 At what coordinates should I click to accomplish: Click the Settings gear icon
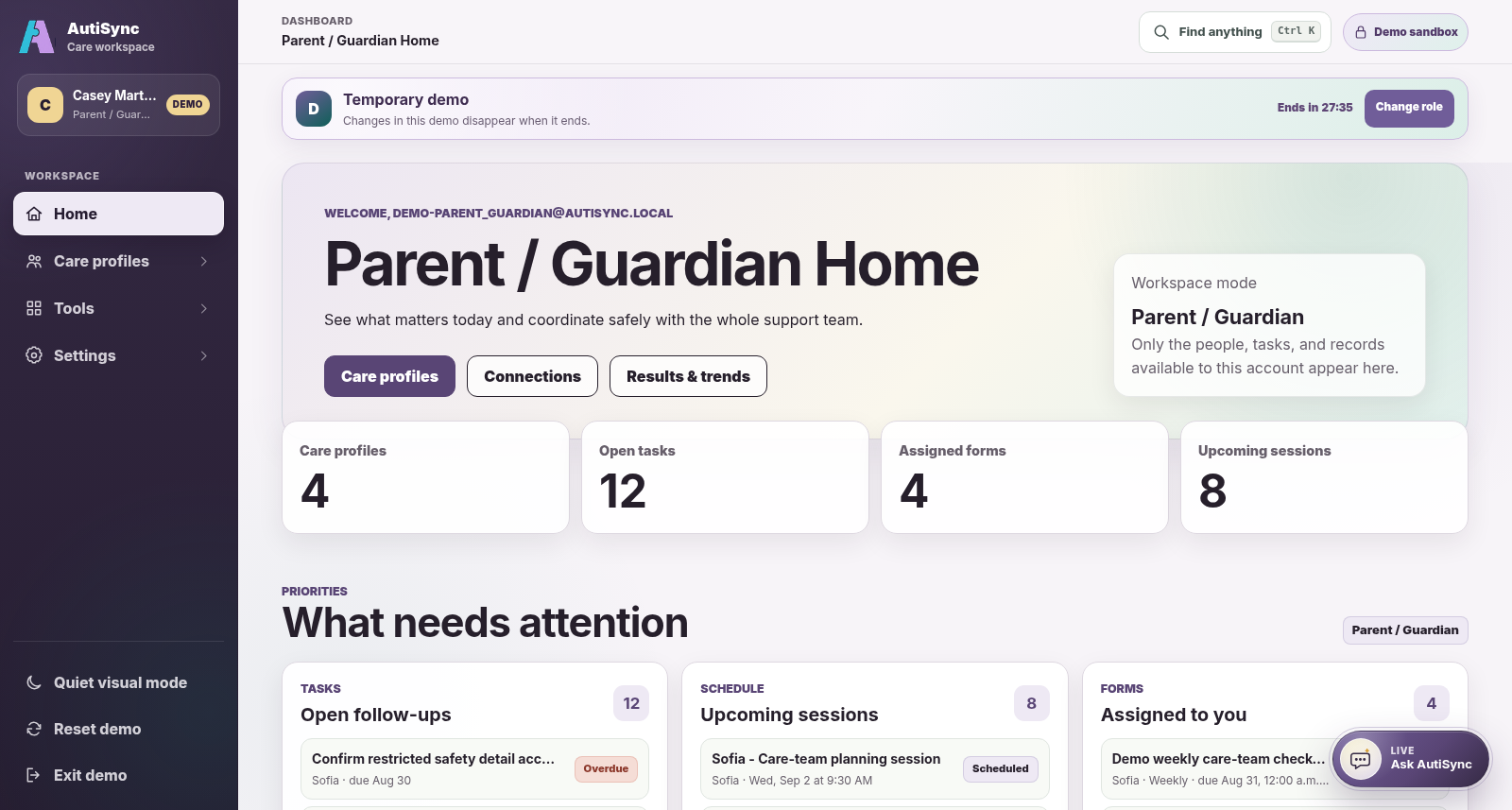click(x=34, y=355)
